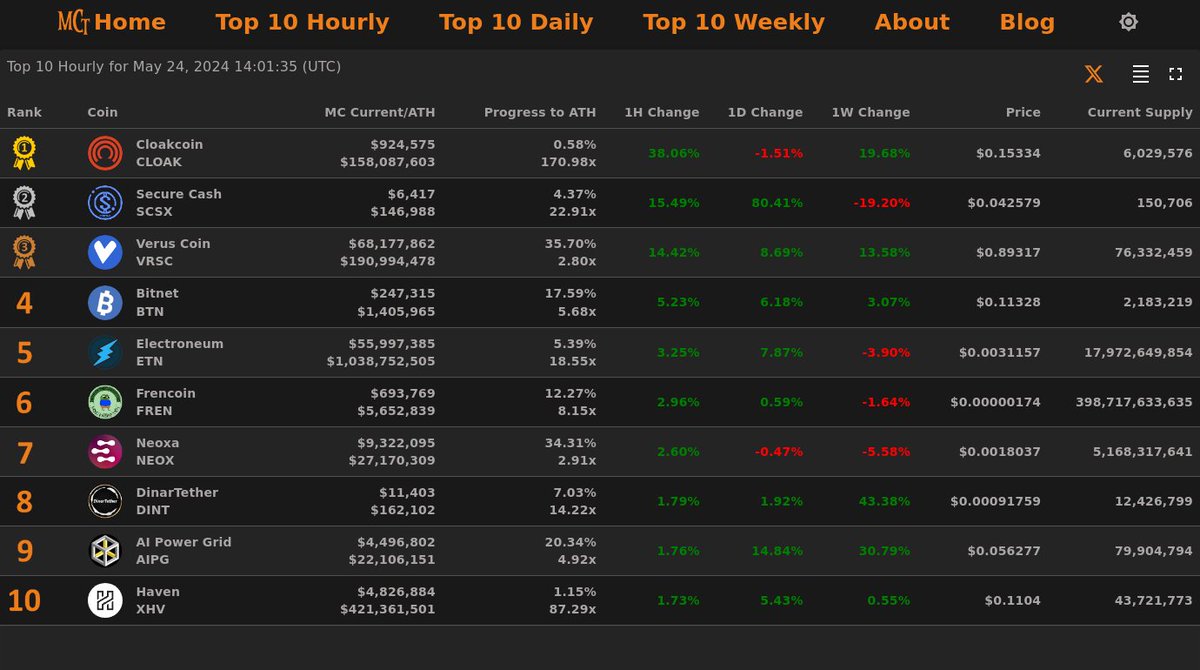The height and width of the screenshot is (670, 1200).
Task: Click the Electroneum coin logo
Action: point(105,352)
